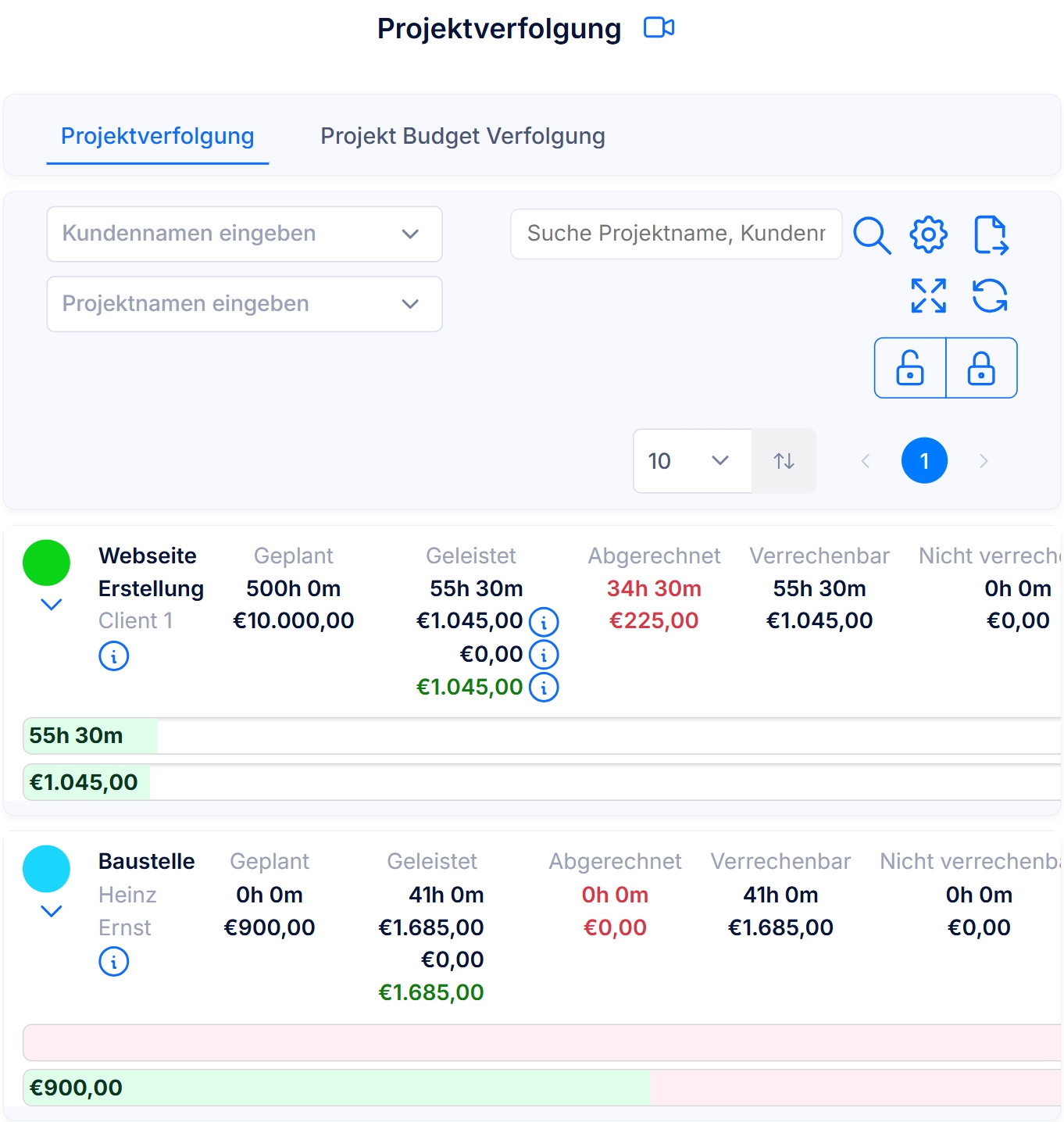Open info icon under Client 1
The width and height of the screenshot is (1064, 1122).
click(114, 656)
